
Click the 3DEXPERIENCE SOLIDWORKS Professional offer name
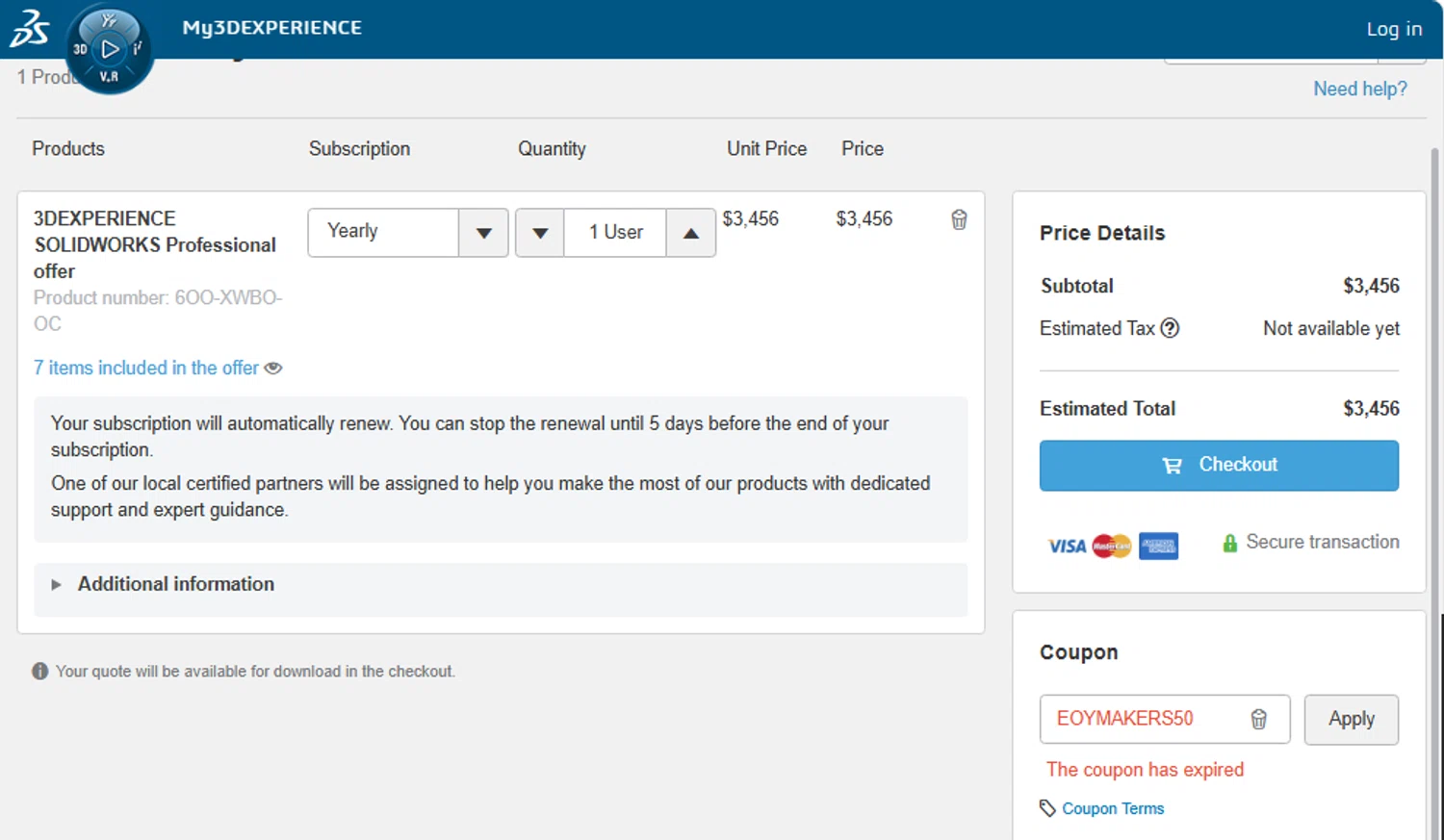[x=155, y=244]
